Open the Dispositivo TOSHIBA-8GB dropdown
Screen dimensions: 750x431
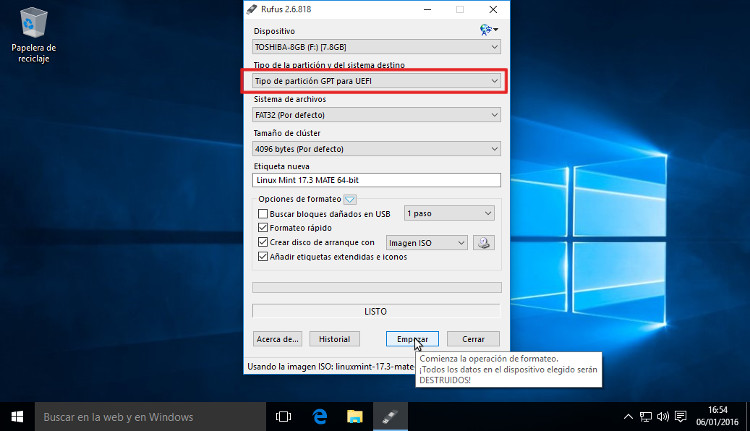[376, 47]
